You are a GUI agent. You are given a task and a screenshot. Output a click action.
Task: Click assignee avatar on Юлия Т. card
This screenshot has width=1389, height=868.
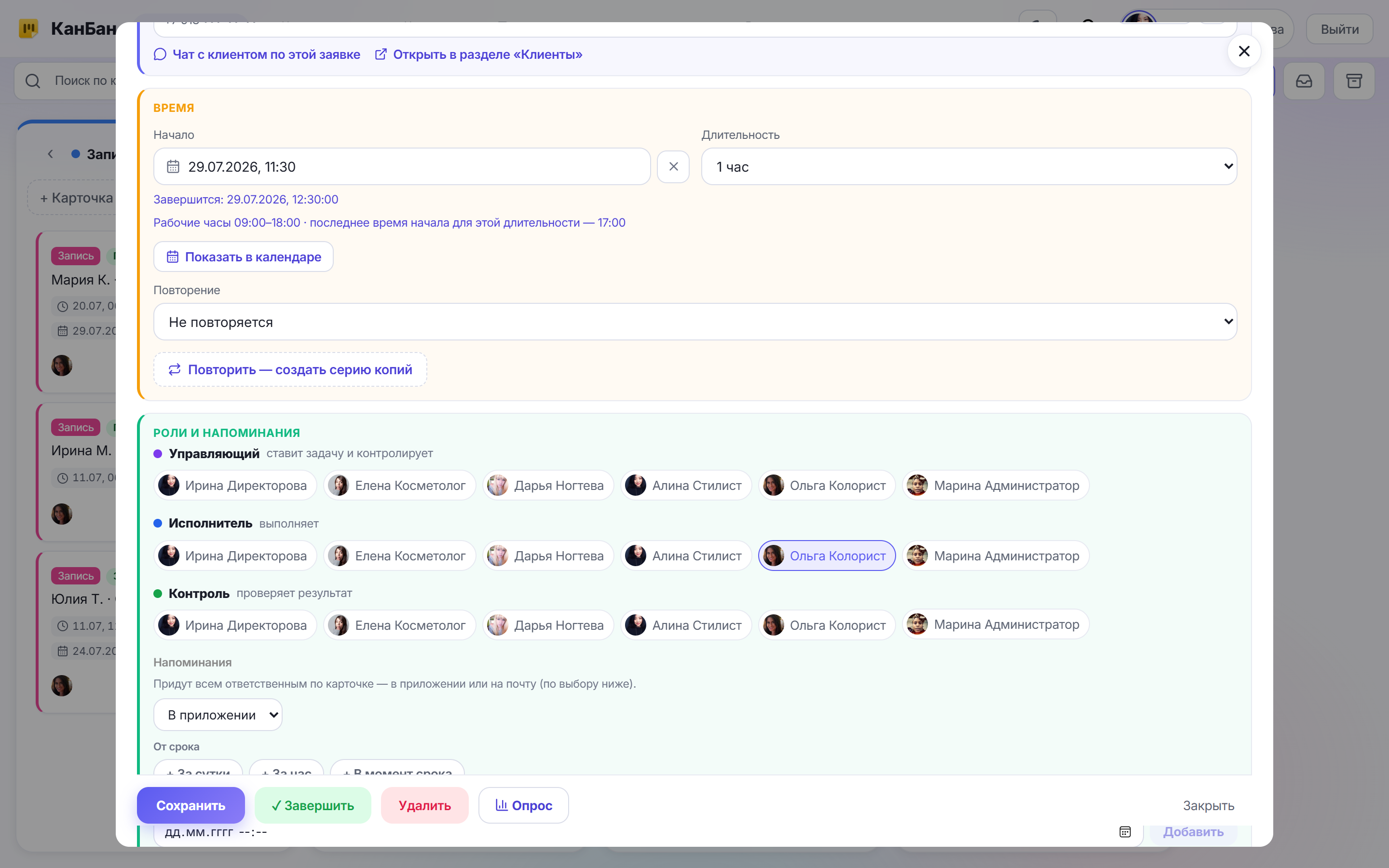click(x=62, y=685)
